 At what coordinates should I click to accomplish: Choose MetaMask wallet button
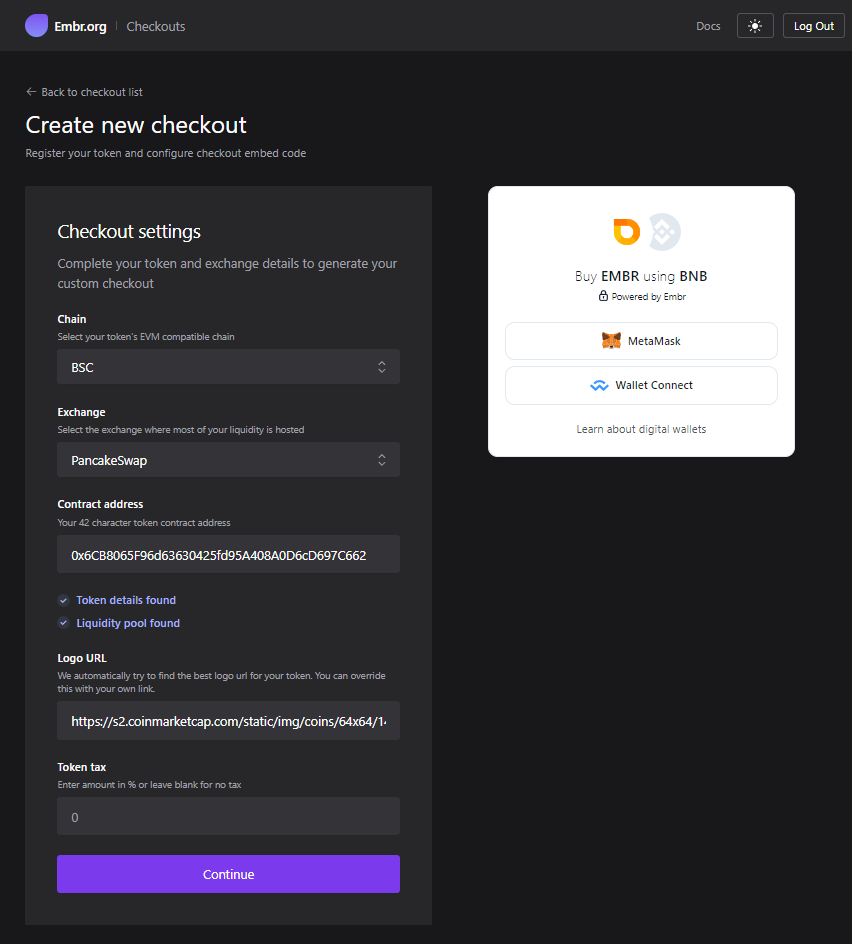[x=641, y=341]
